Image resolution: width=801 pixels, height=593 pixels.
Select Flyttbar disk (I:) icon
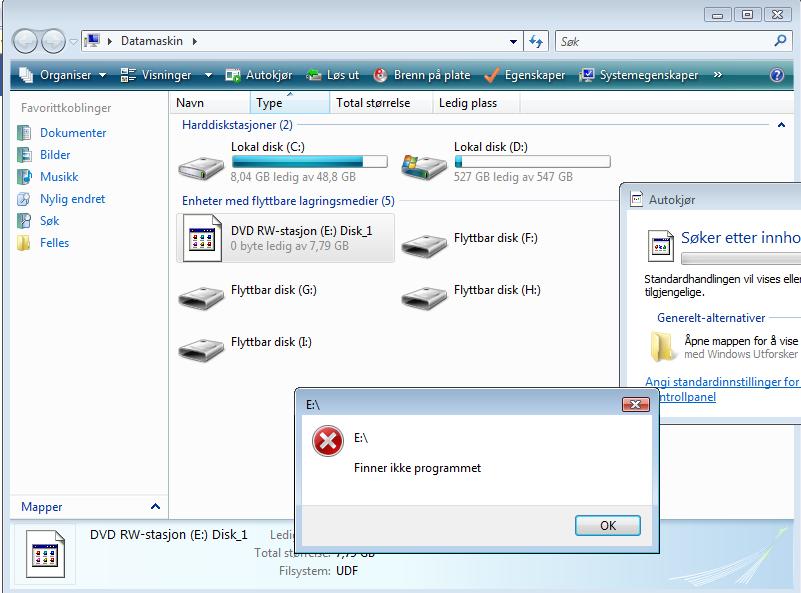(201, 350)
